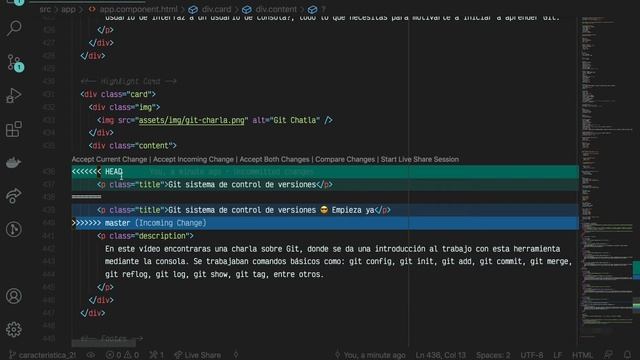Click the errors and warnings status indicator

coord(122,355)
